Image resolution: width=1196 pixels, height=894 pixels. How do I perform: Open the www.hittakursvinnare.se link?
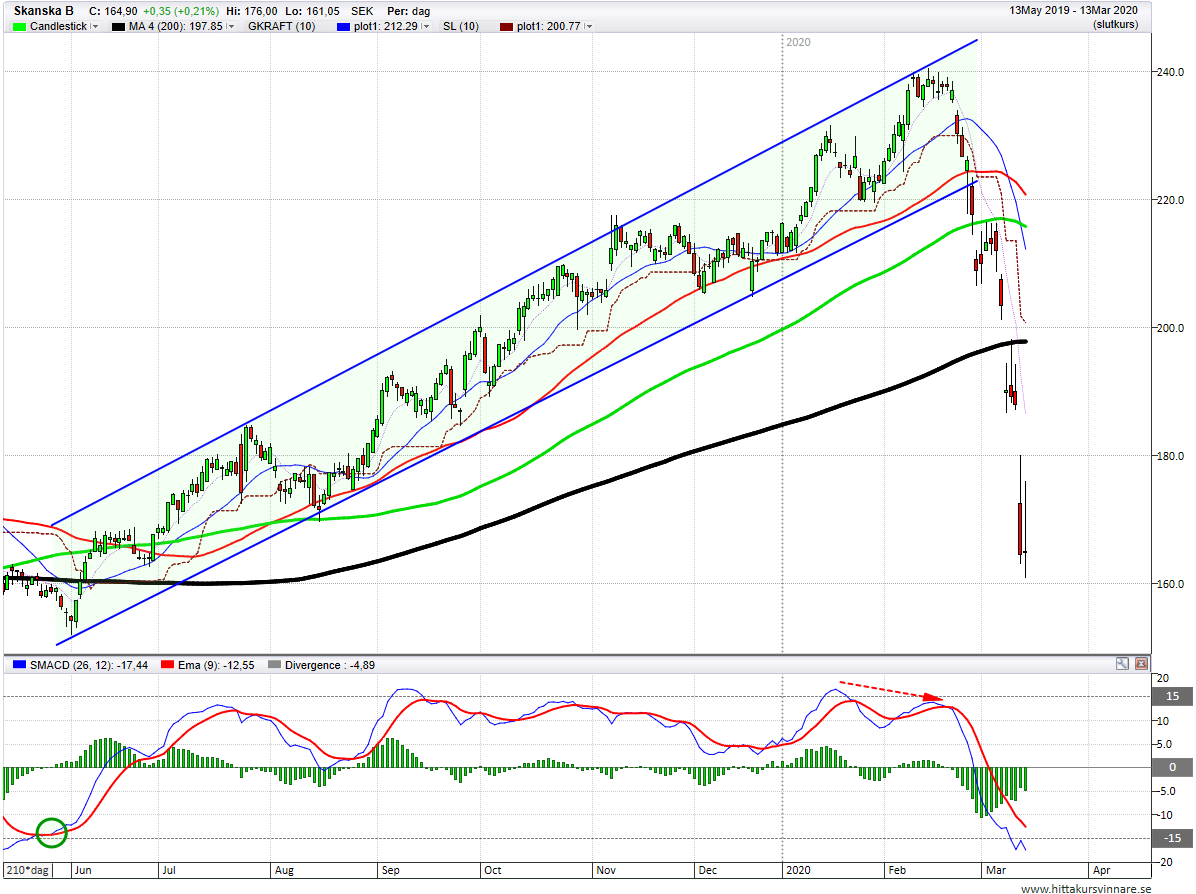(1086, 888)
